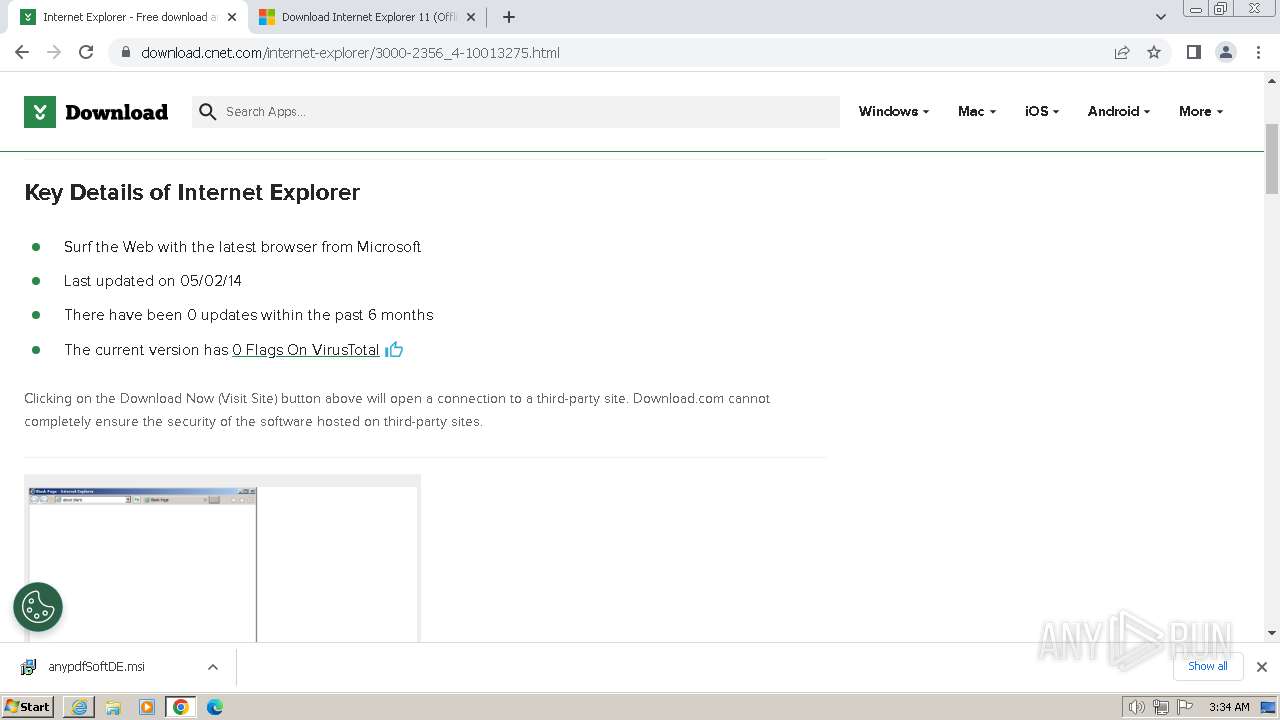
Task: Click the Key Details of Internet Explorer heading
Action: [x=192, y=192]
